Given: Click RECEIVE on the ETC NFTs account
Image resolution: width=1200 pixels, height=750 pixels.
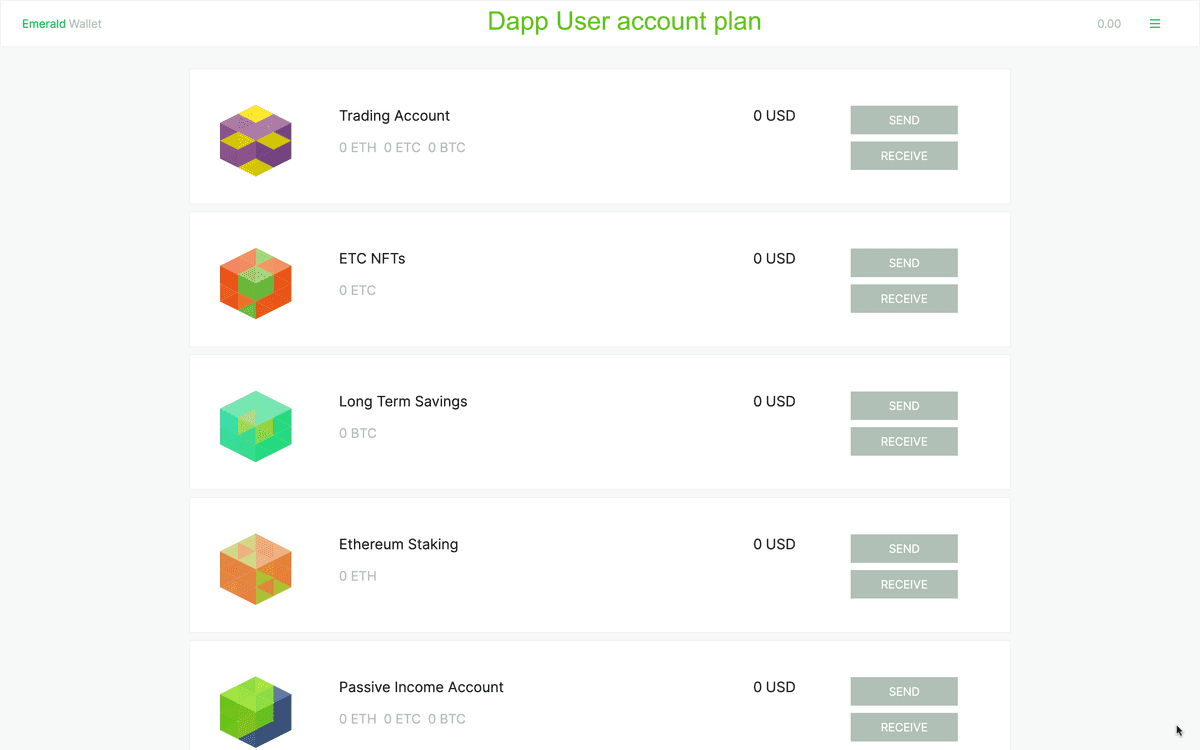Looking at the screenshot, I should click(903, 298).
